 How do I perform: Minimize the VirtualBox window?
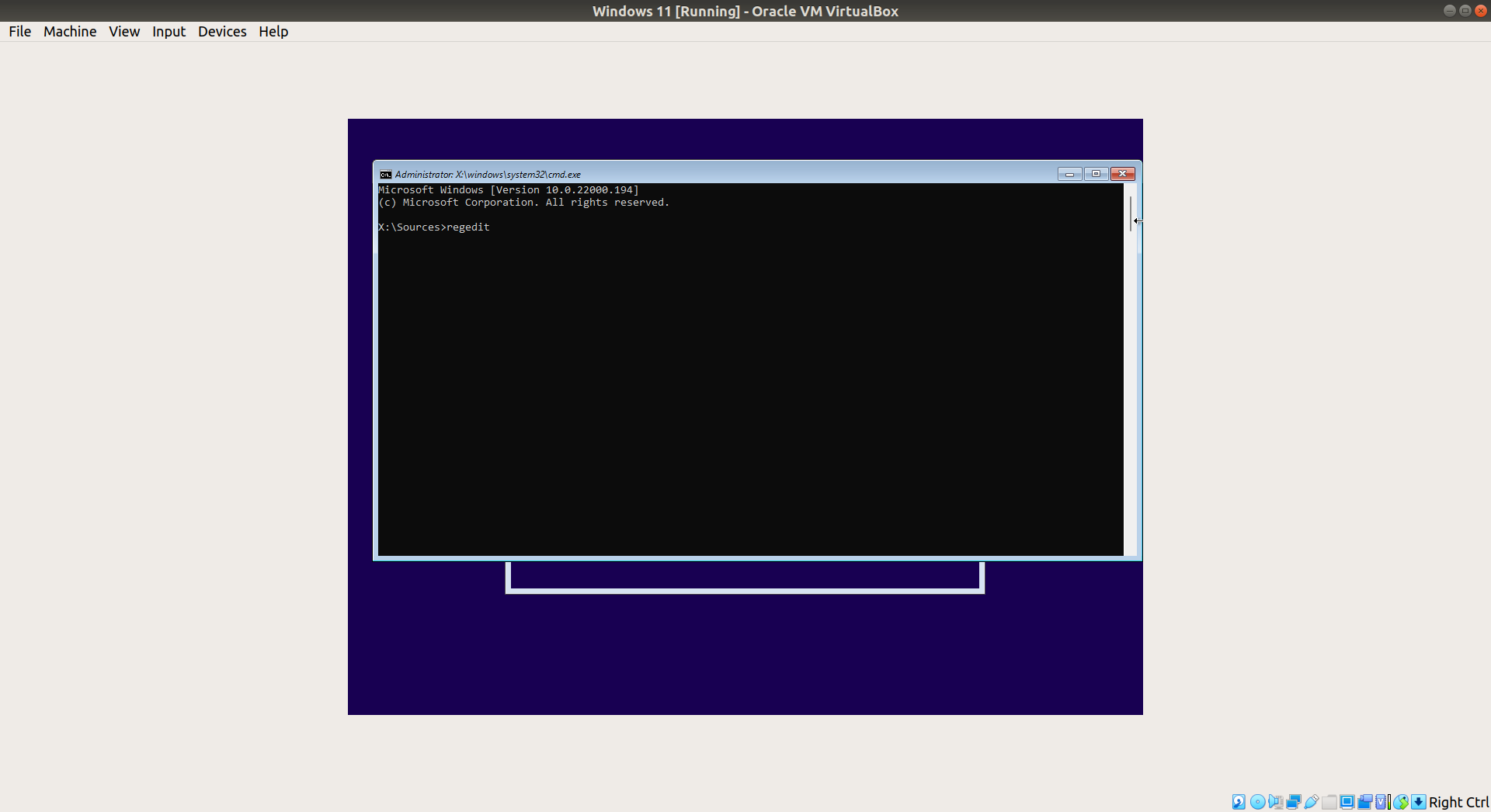(1449, 11)
